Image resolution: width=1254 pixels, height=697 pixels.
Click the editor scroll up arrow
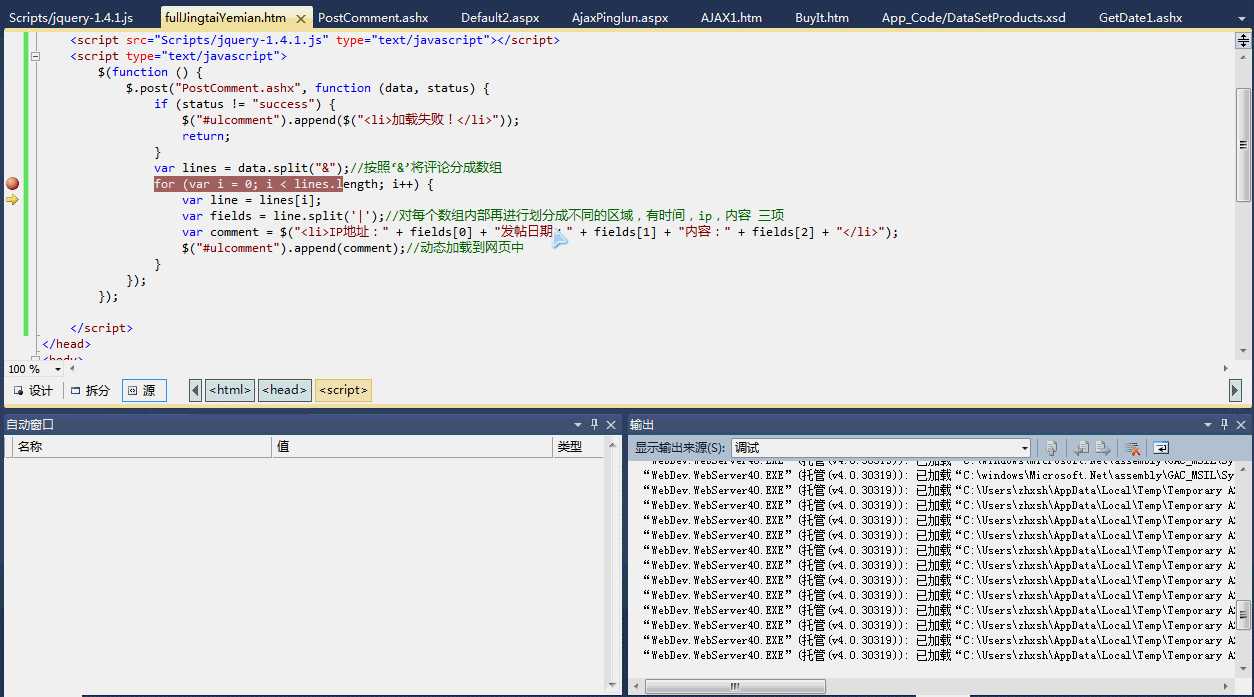tap(1243, 59)
